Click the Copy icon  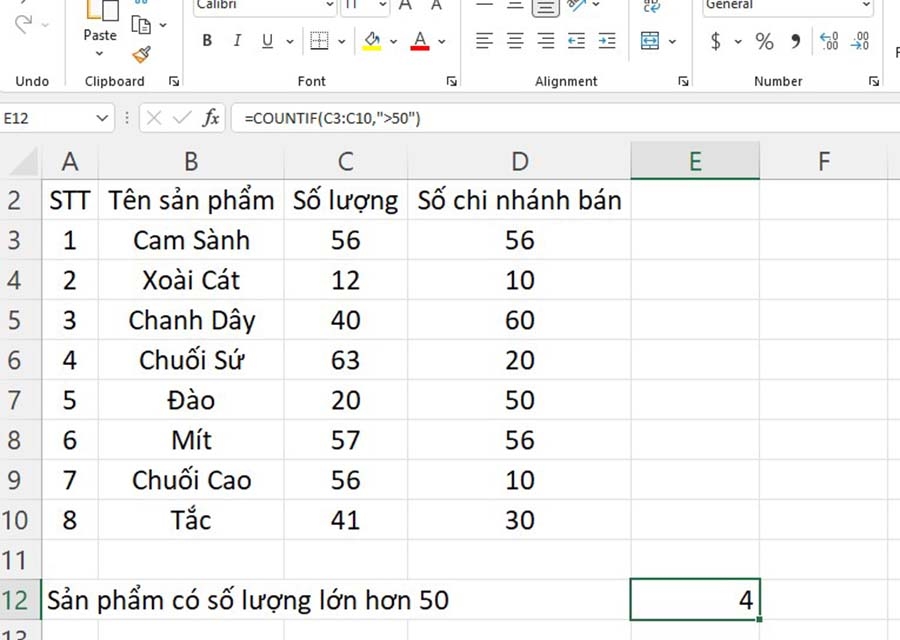click(141, 25)
